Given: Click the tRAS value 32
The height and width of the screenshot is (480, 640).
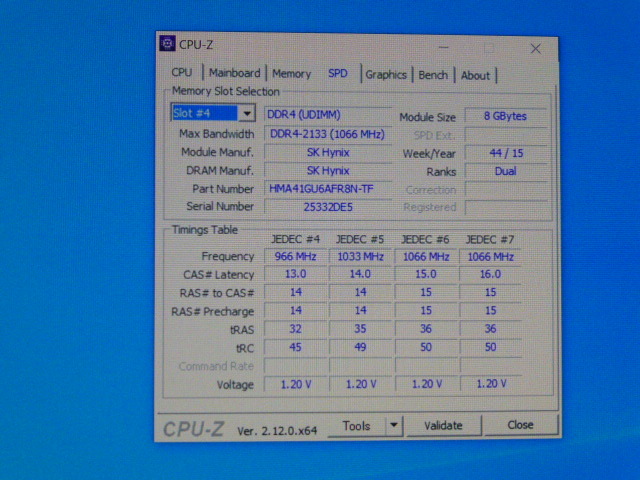Looking at the screenshot, I should (x=296, y=329).
